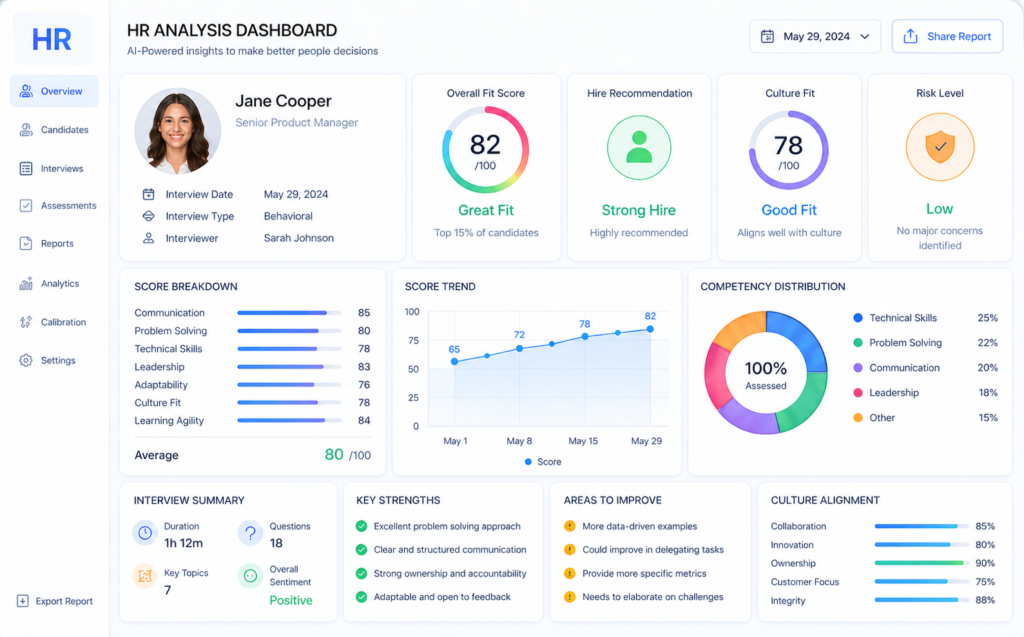Click the Questions question-mark icon

pos(250,534)
